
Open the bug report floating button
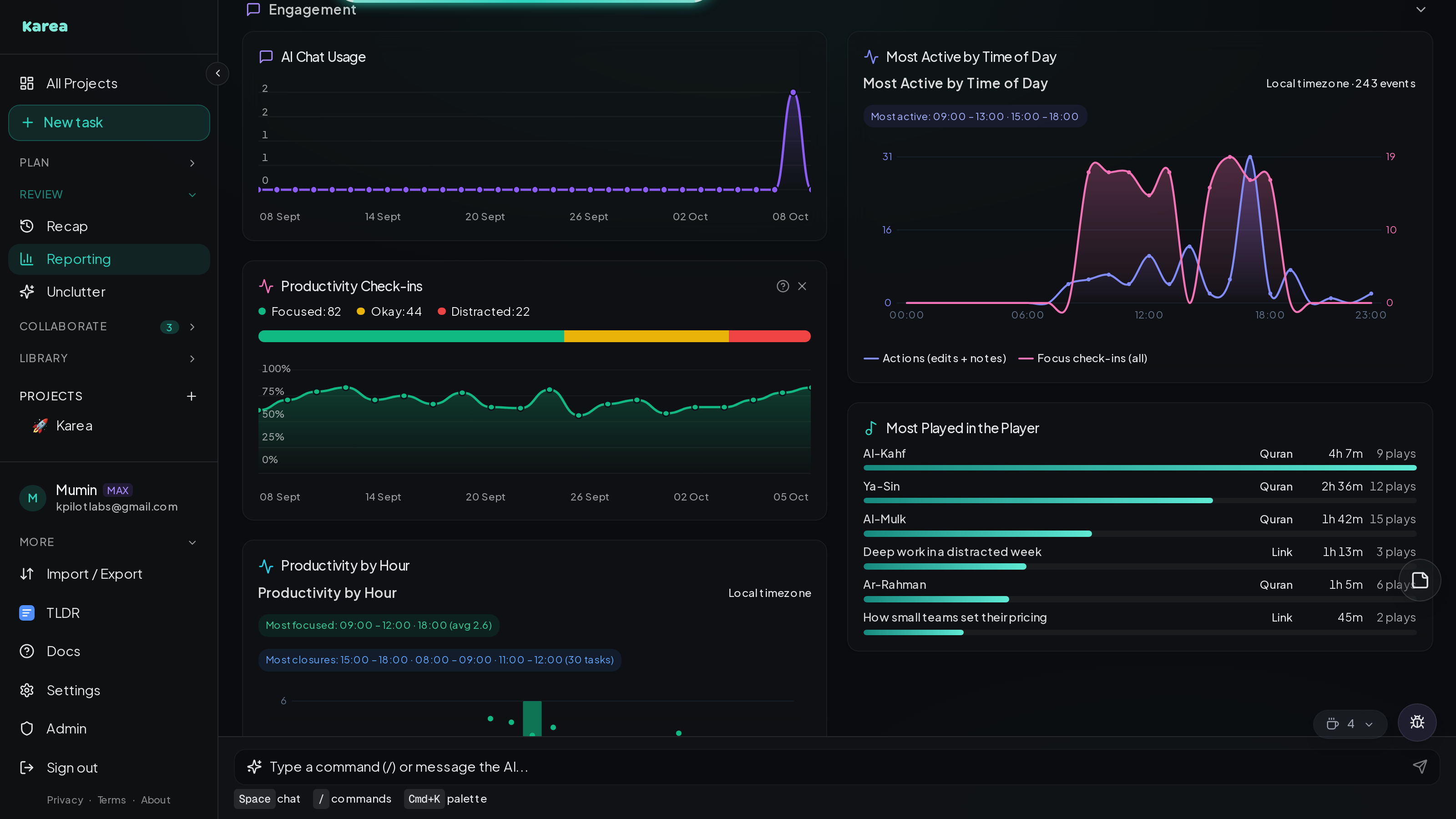[x=1416, y=722]
